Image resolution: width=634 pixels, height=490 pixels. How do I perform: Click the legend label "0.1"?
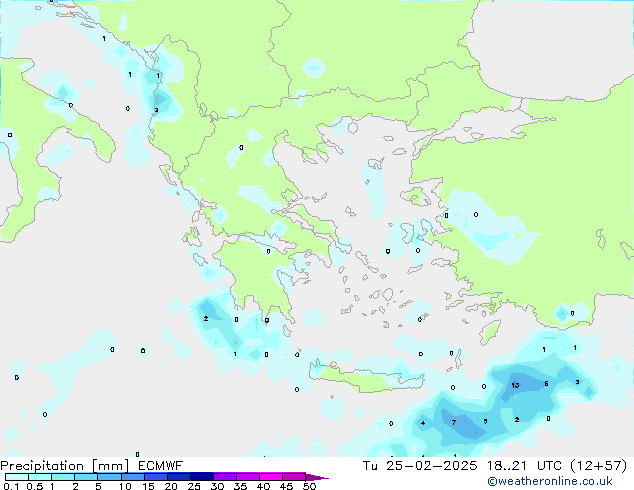click(11, 486)
